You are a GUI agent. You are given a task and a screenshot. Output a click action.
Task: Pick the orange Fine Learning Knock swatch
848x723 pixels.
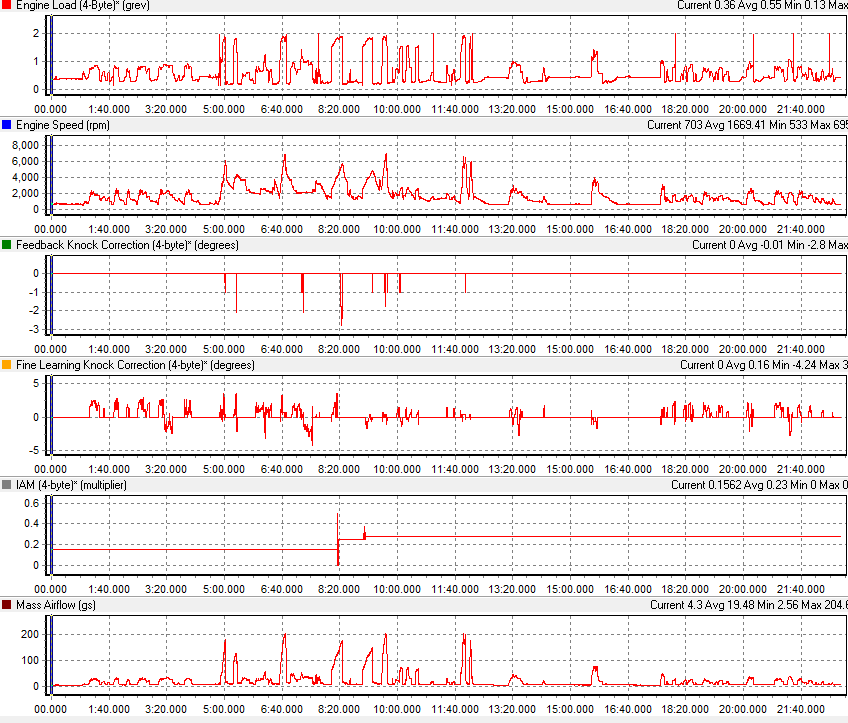[7, 365]
